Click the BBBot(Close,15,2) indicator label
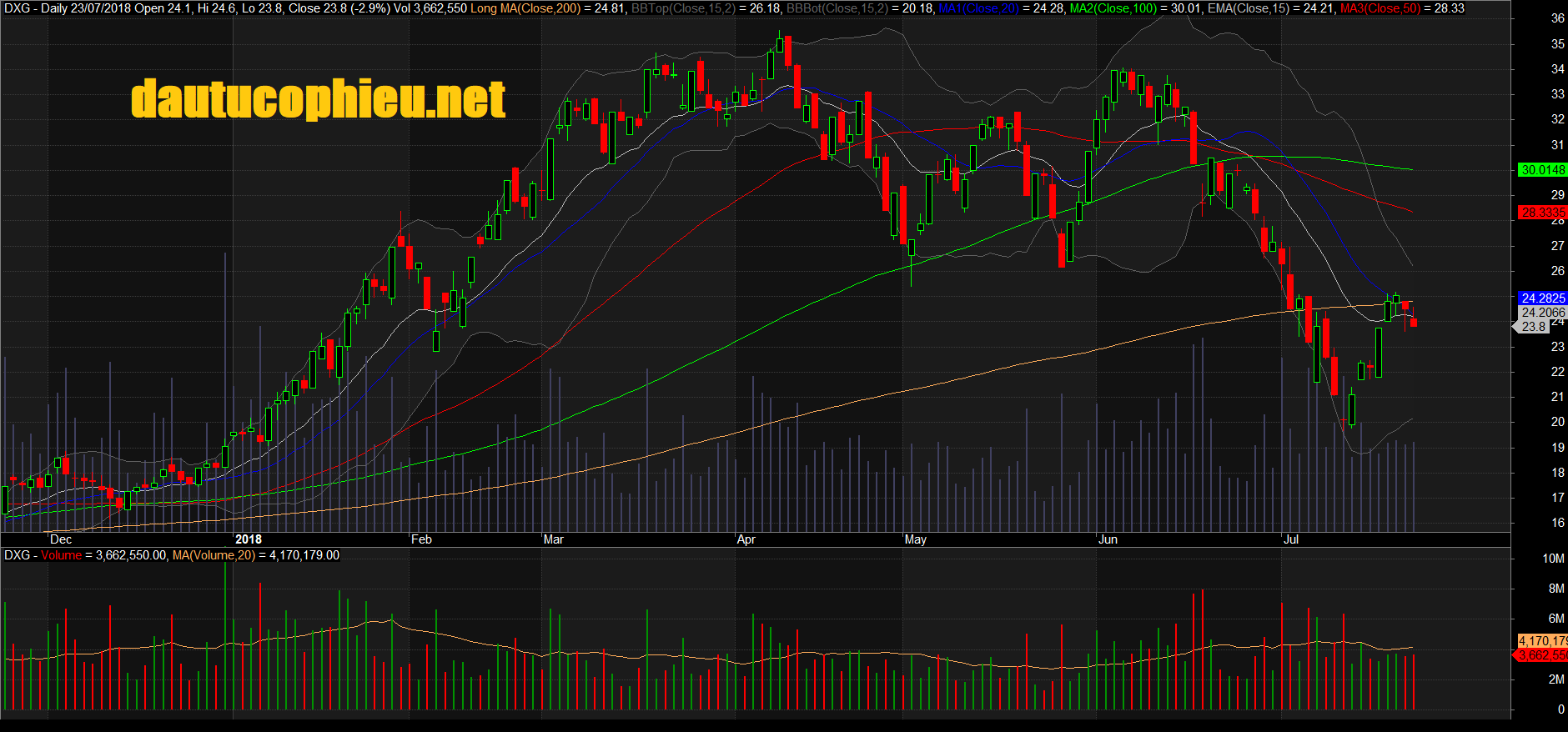Image resolution: width=1568 pixels, height=732 pixels. (837, 8)
